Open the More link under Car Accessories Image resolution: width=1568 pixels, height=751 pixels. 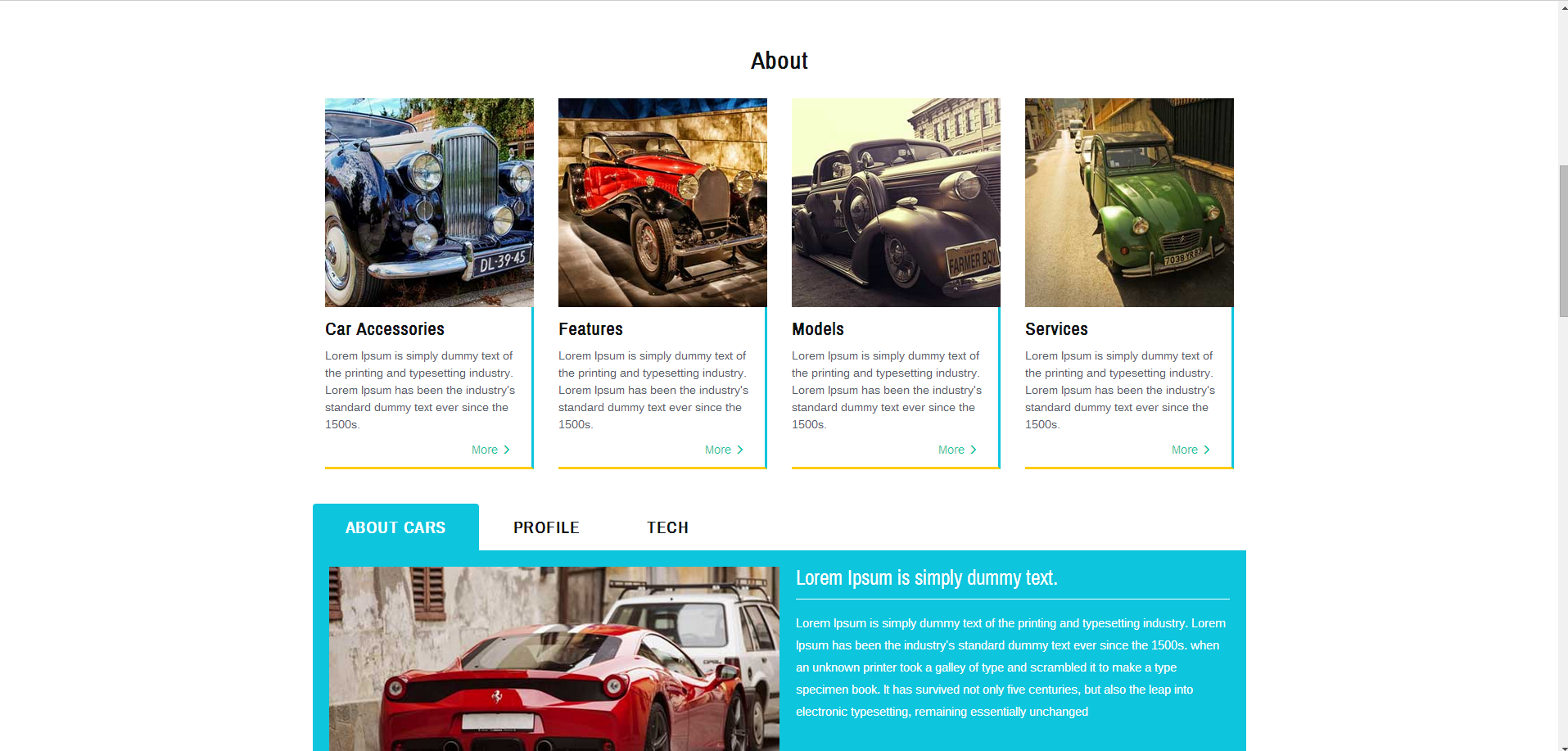pyautogui.click(x=485, y=450)
